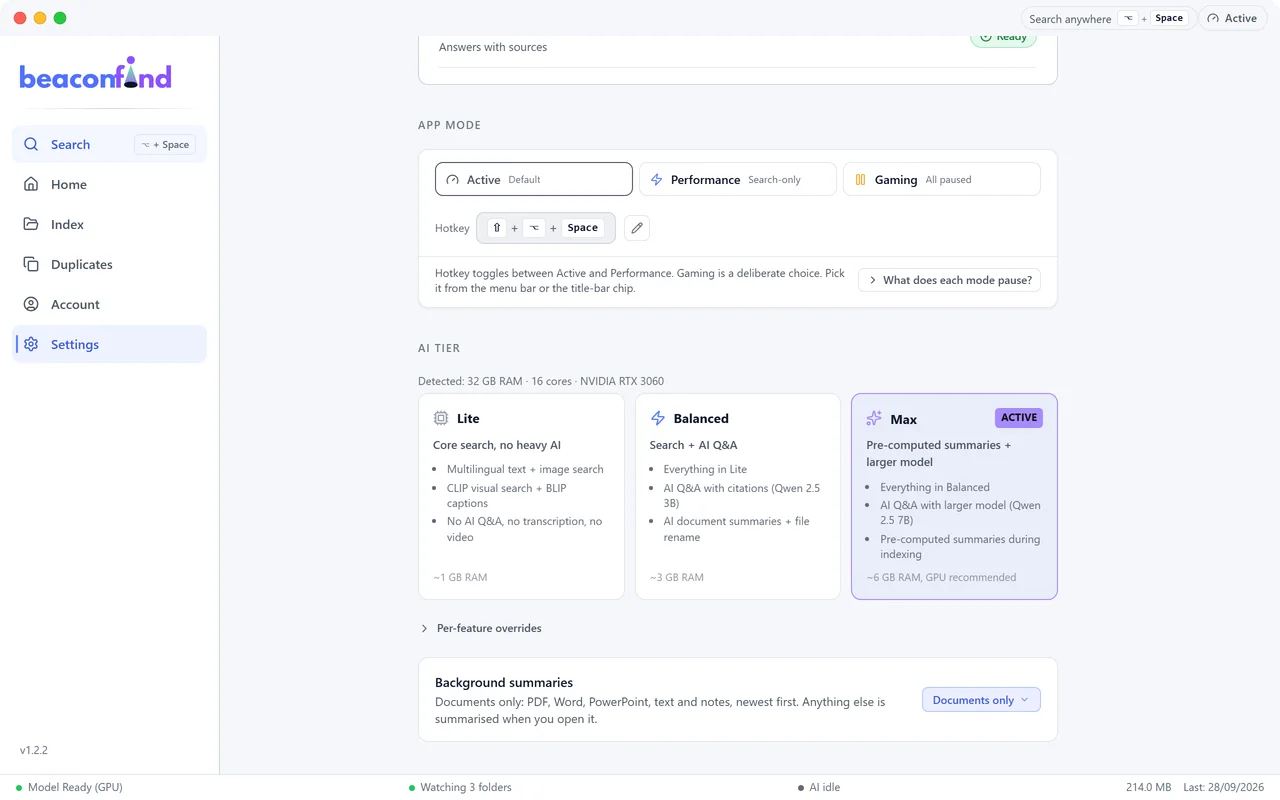Click the Hotkey shift-option-space key combo
Image resolution: width=1280 pixels, height=800 pixels.
(546, 228)
